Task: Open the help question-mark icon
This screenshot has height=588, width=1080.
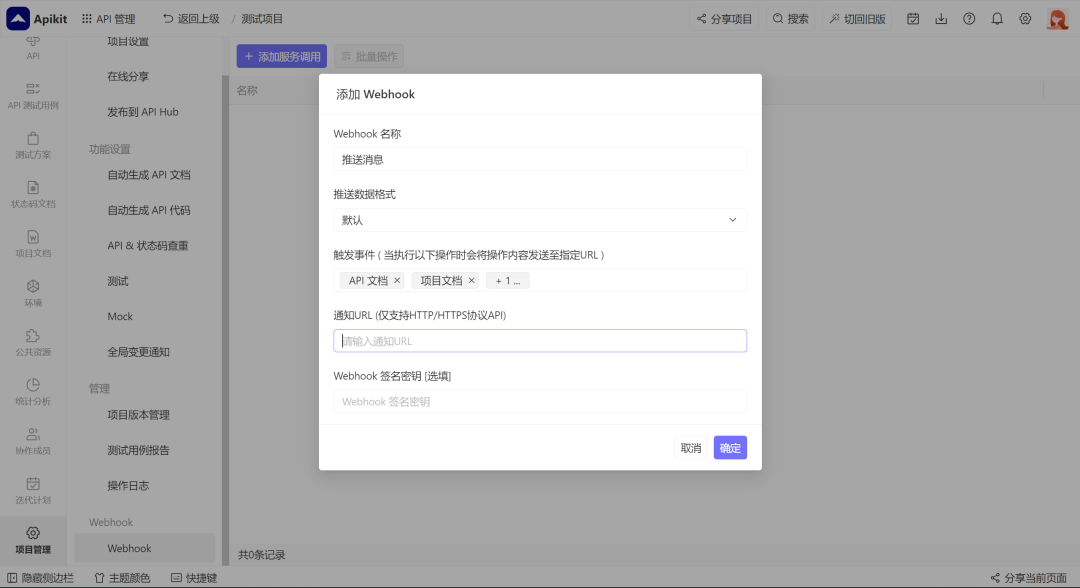Action: [969, 18]
